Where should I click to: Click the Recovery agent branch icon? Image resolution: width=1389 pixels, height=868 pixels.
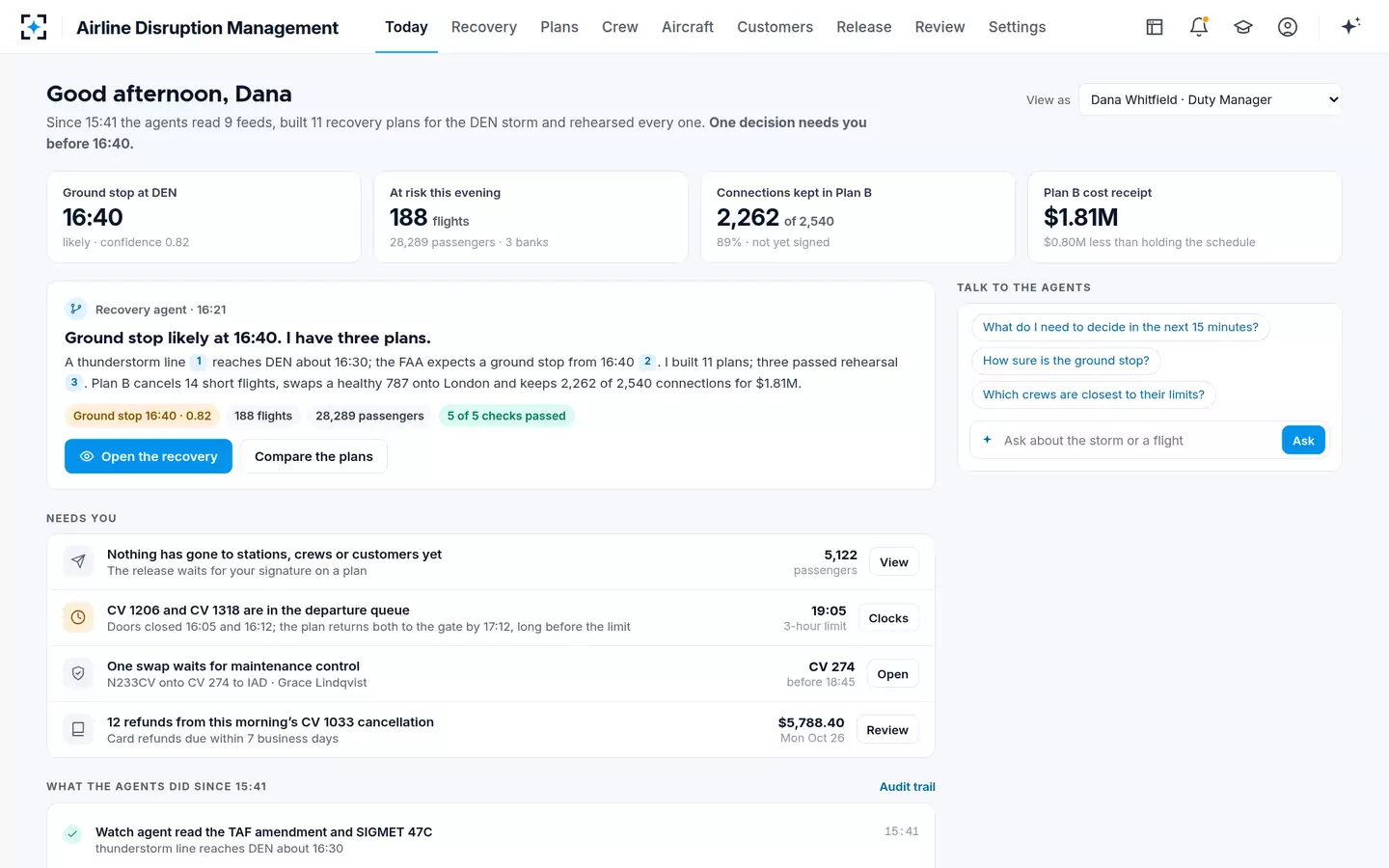(x=76, y=310)
